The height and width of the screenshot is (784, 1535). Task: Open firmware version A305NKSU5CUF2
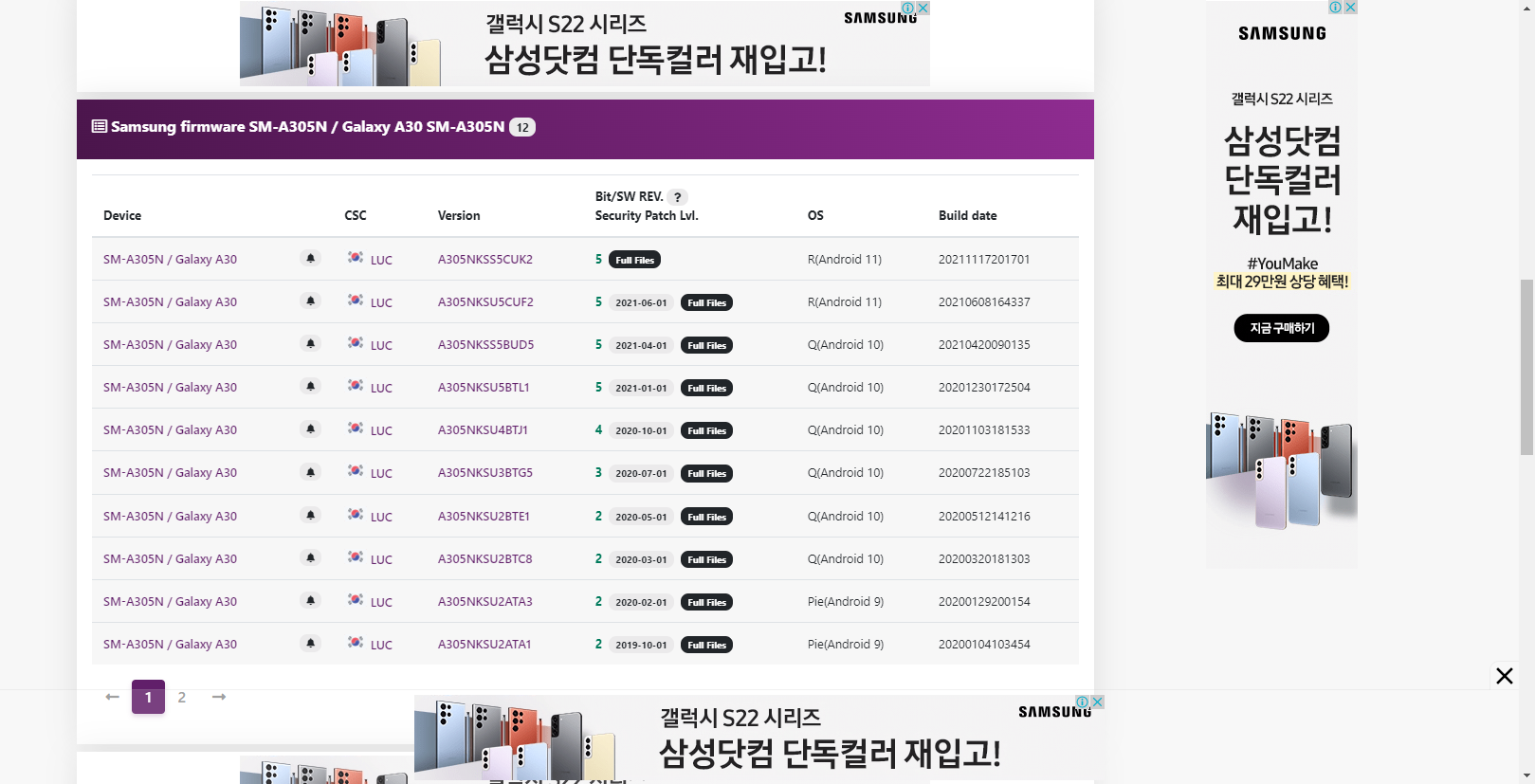click(x=485, y=301)
